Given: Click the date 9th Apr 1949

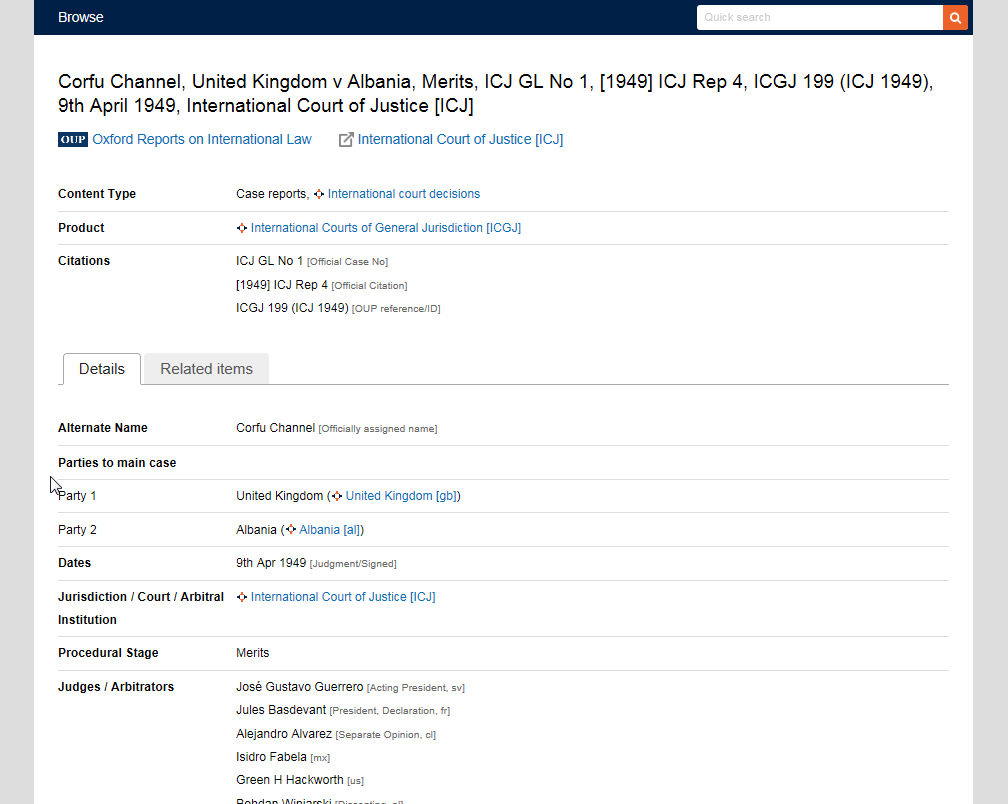Looking at the screenshot, I should pos(271,563).
